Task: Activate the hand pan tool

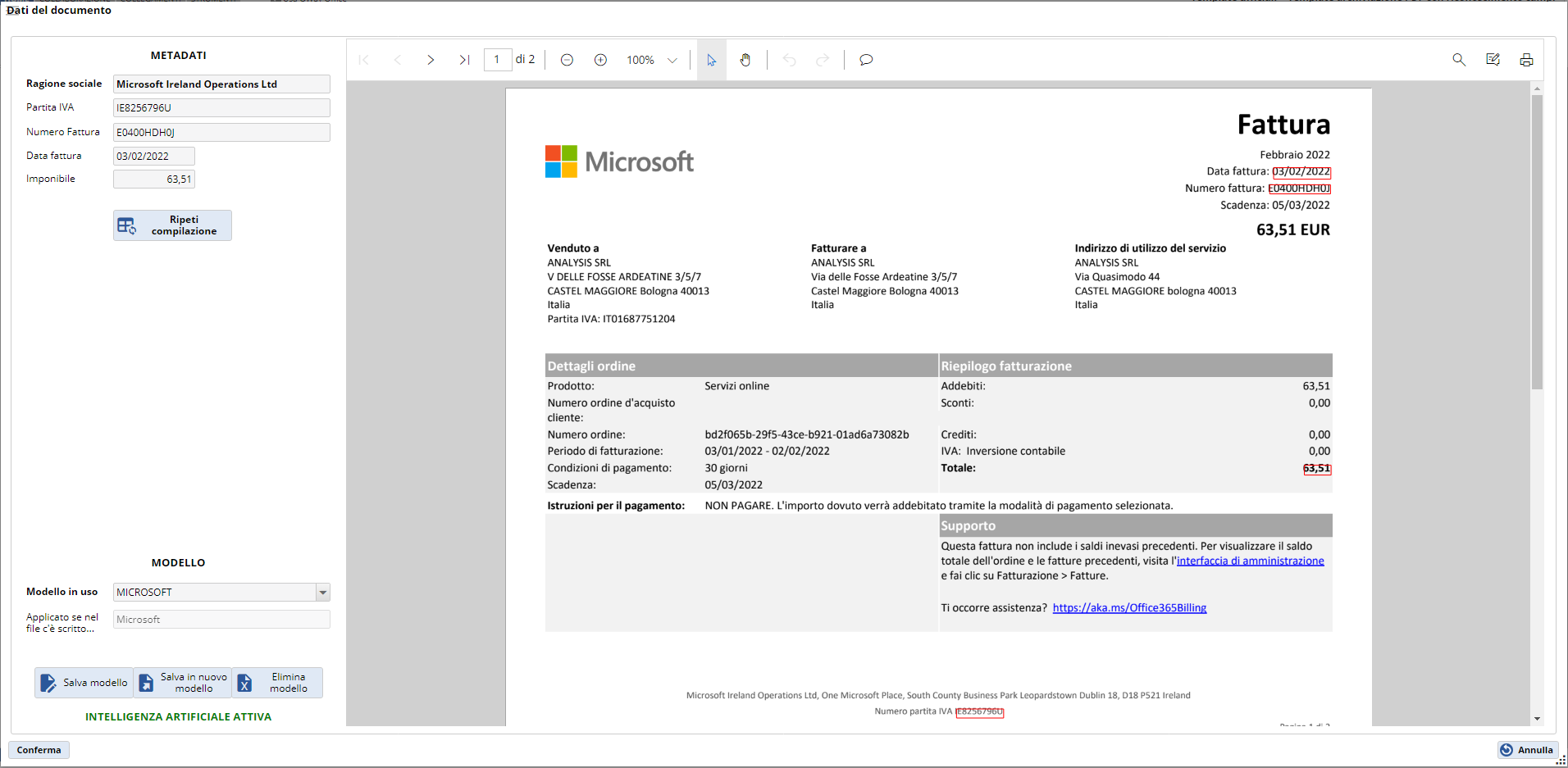Action: (x=745, y=60)
